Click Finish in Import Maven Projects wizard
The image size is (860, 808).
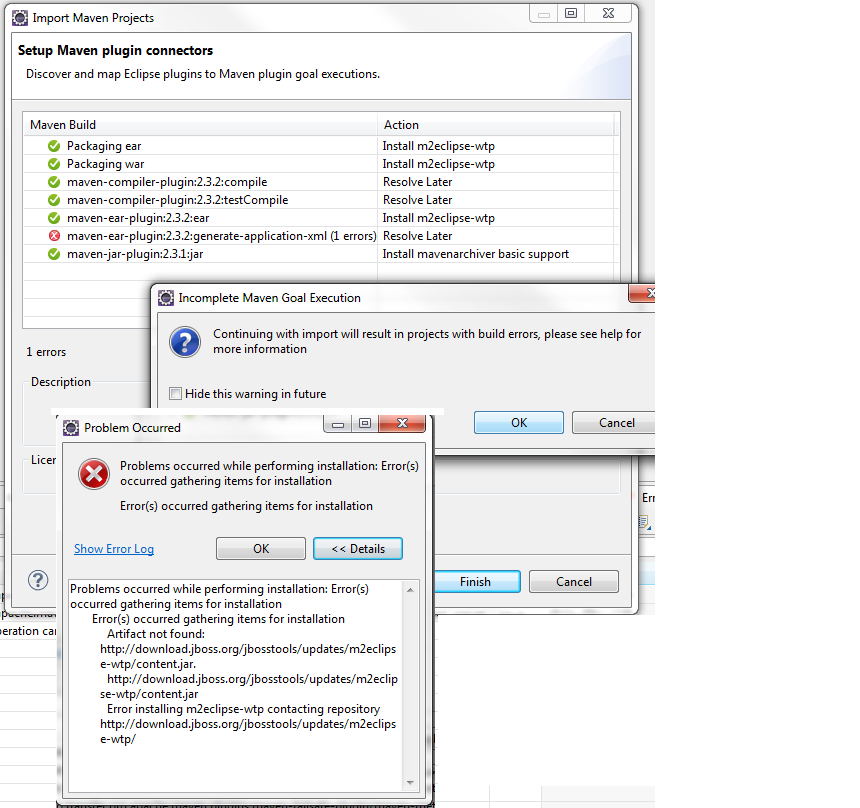coord(476,582)
